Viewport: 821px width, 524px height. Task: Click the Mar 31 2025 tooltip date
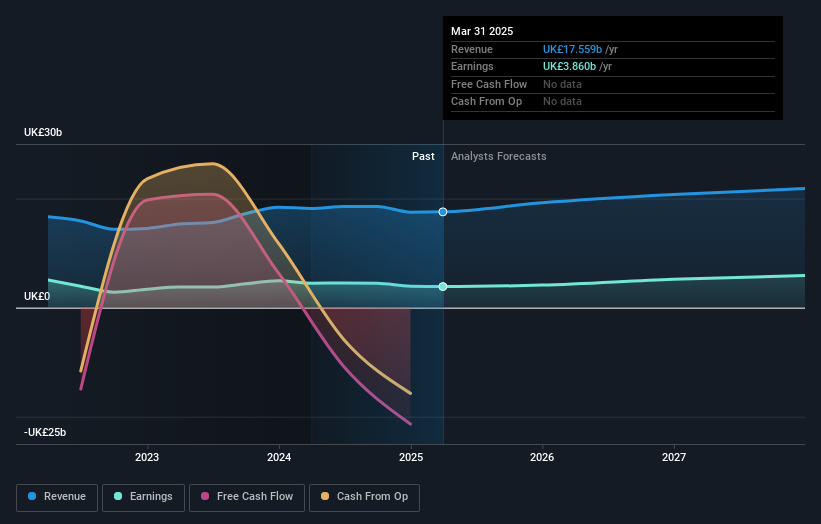point(482,31)
